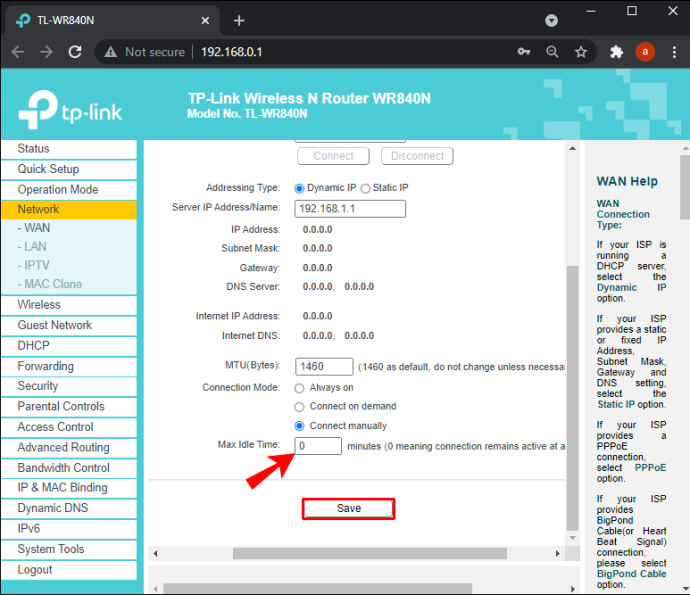
Task: Choose Connect on demand mode
Action: tap(299, 407)
